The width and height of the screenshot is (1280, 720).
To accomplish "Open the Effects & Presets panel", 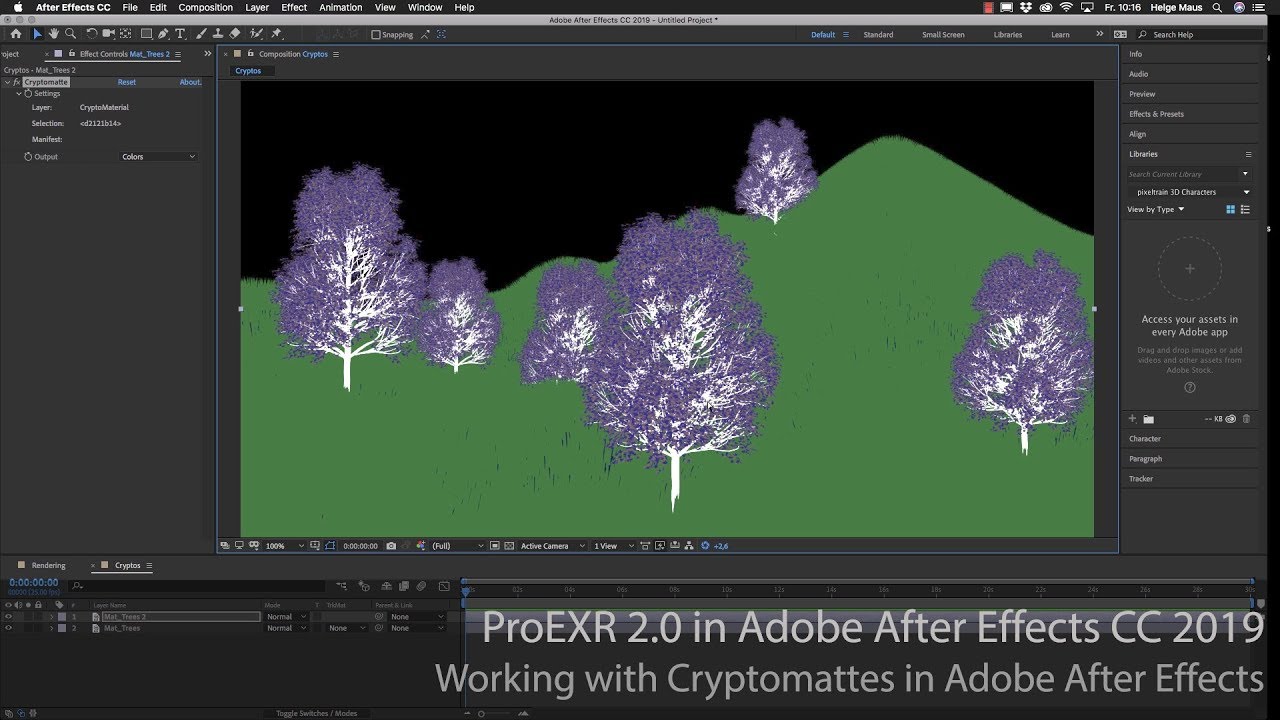I will click(1156, 114).
